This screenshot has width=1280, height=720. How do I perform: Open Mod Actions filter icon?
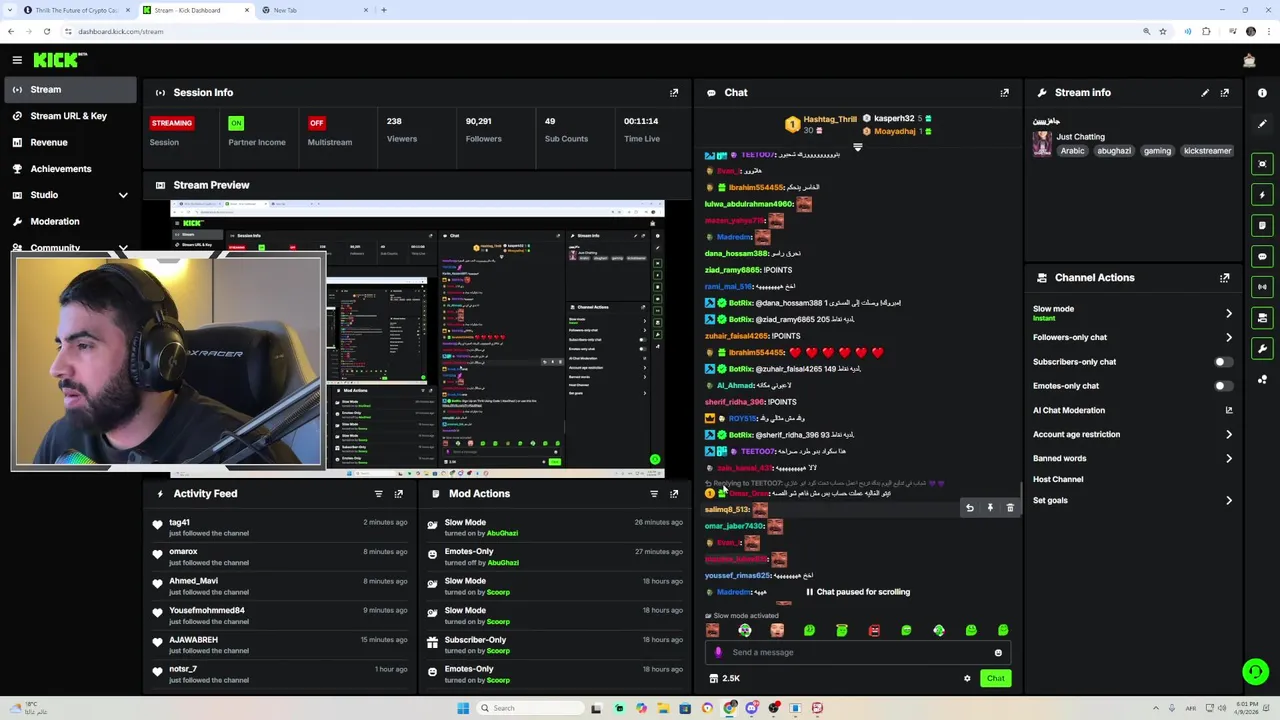coord(654,494)
